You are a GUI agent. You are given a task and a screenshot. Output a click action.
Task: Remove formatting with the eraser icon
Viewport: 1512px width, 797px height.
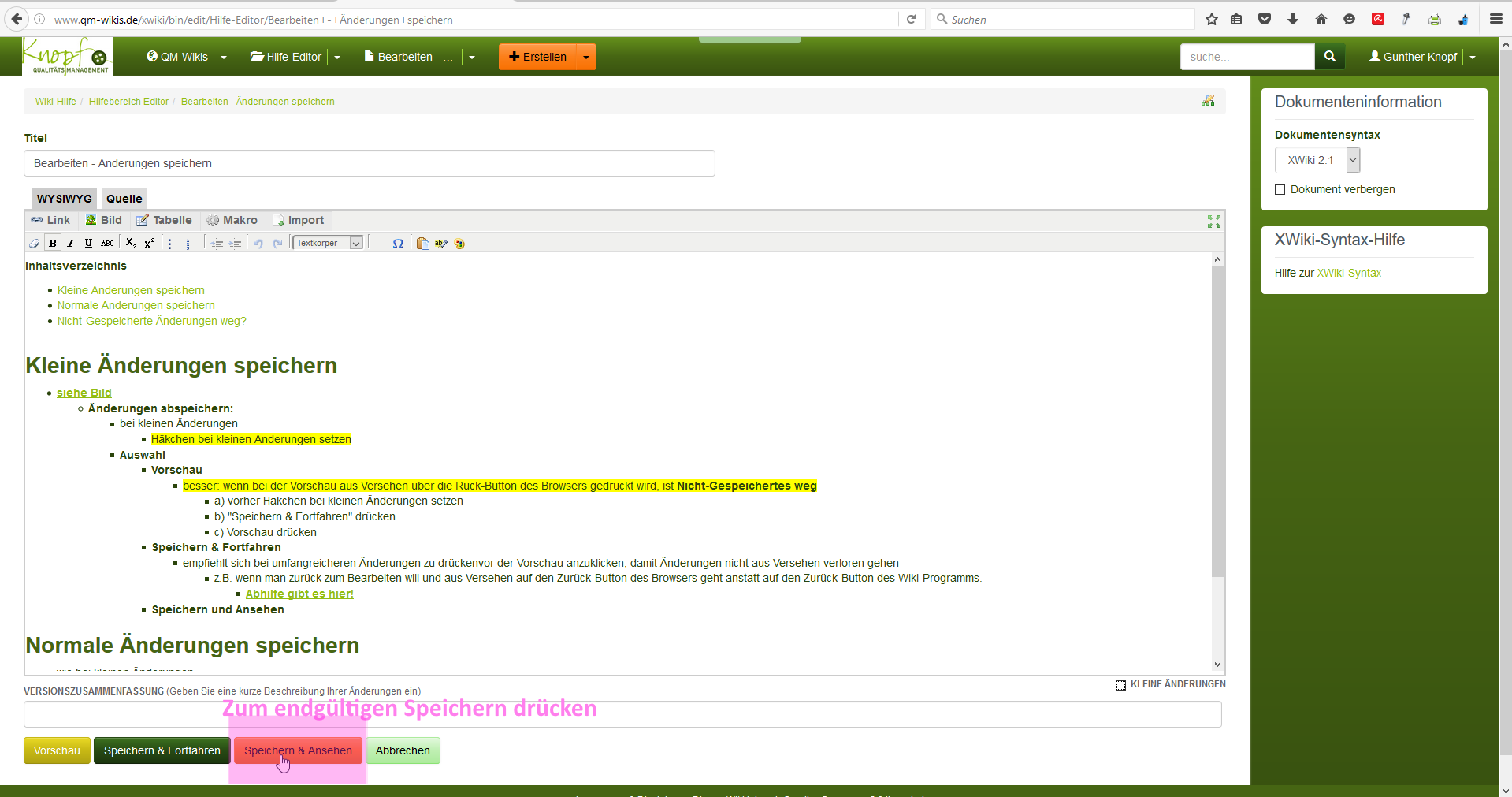35,244
